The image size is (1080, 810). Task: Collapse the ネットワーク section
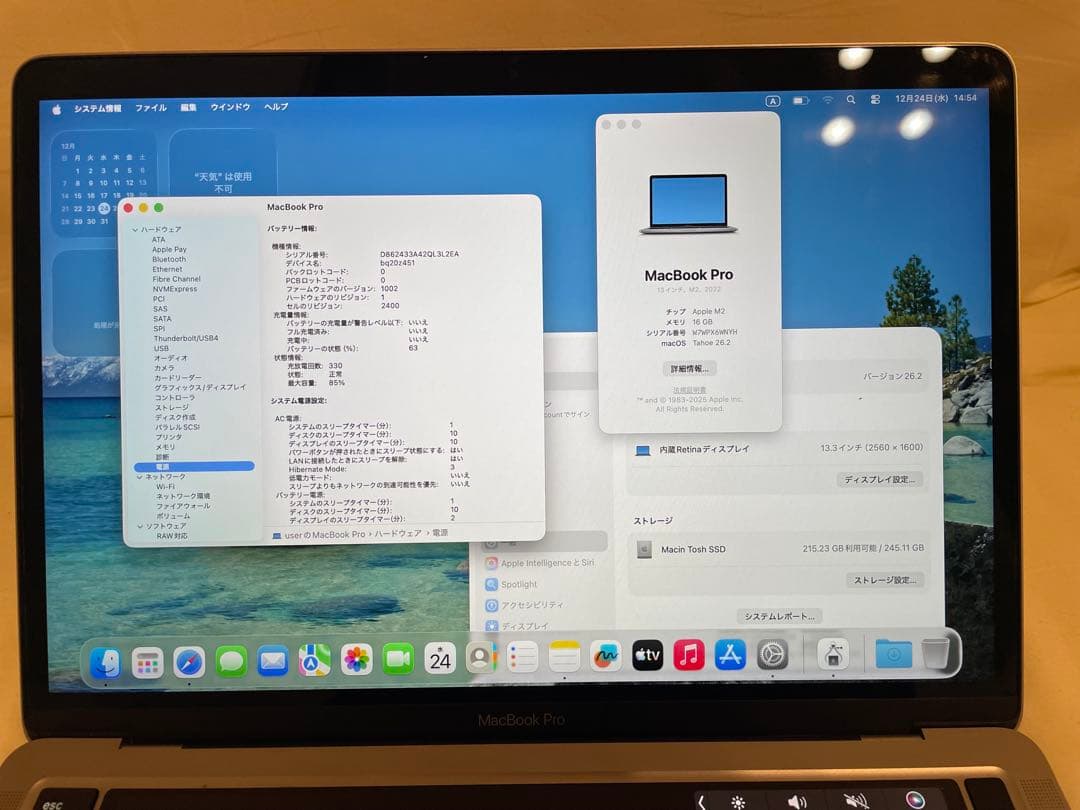[x=138, y=476]
